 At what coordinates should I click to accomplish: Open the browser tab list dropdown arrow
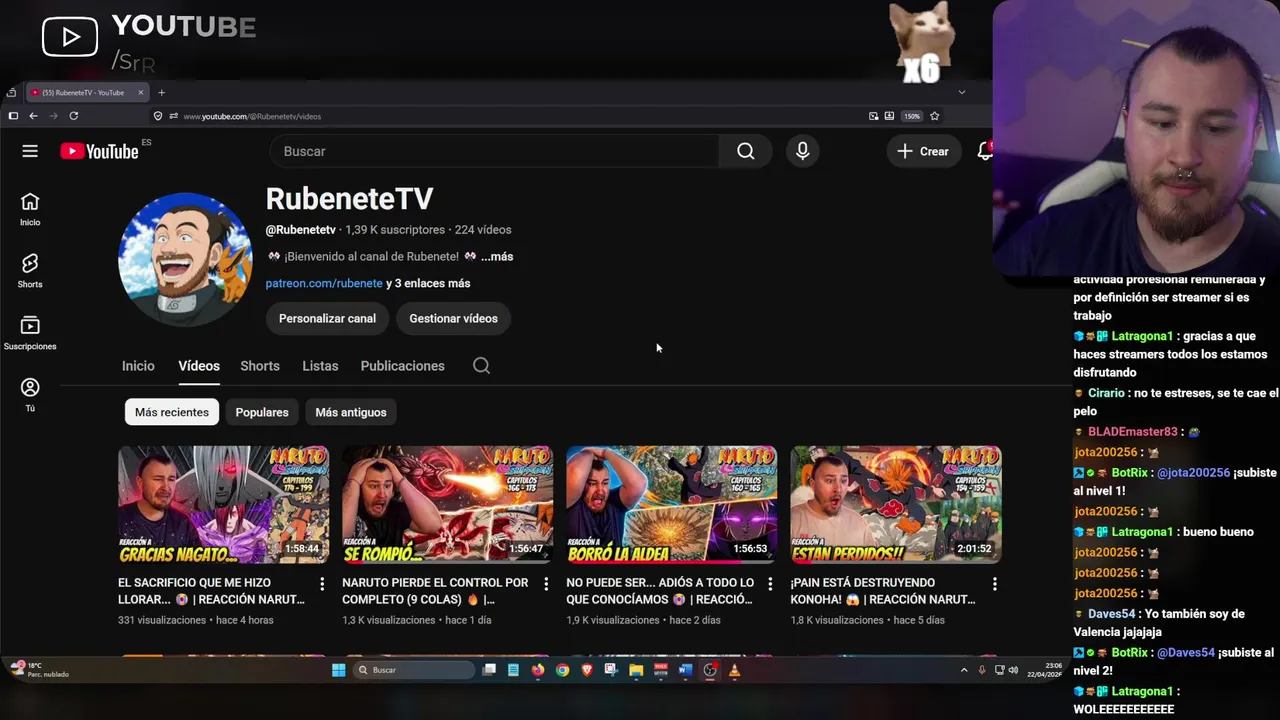point(962,92)
